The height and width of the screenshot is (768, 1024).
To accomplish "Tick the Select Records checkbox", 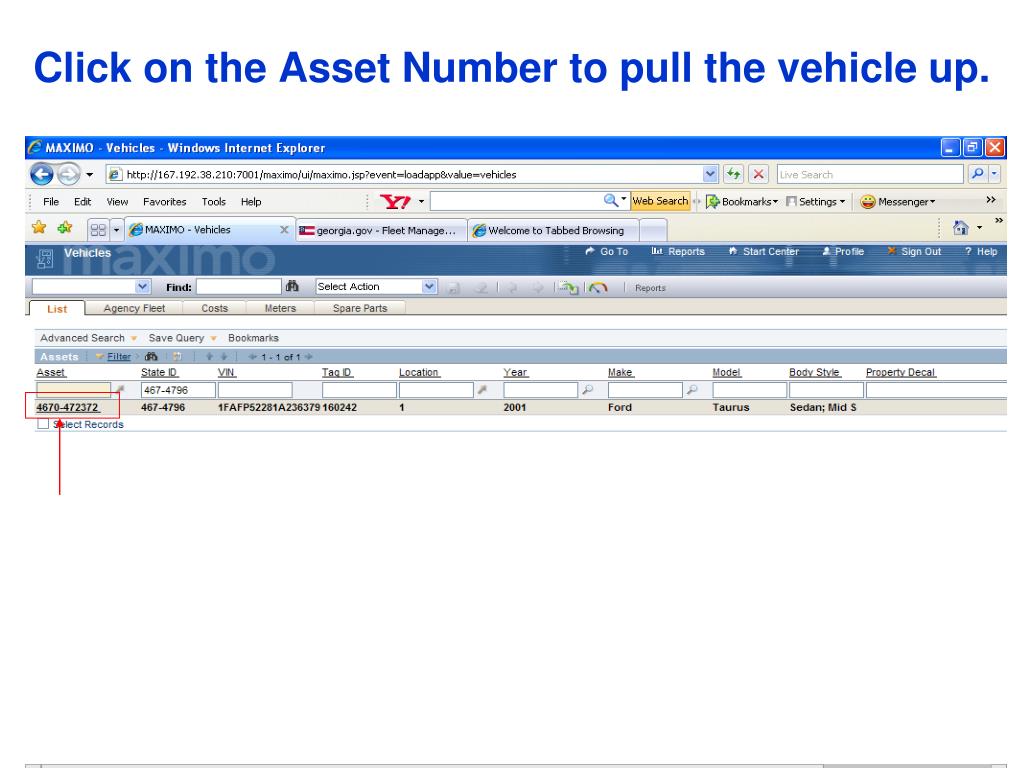I will click(x=43, y=424).
